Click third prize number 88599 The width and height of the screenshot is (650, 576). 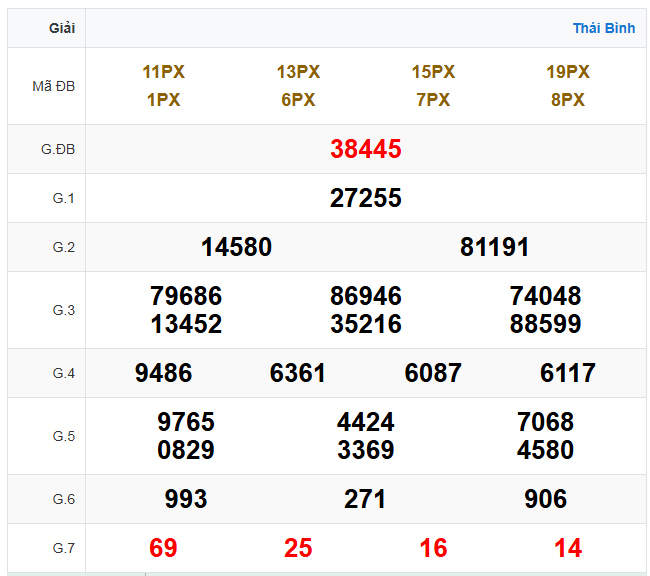pyautogui.click(x=545, y=324)
